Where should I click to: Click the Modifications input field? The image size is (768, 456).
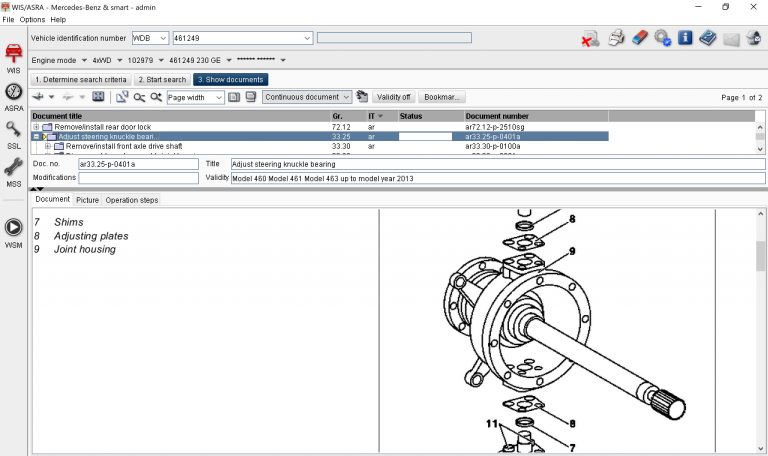pos(139,178)
